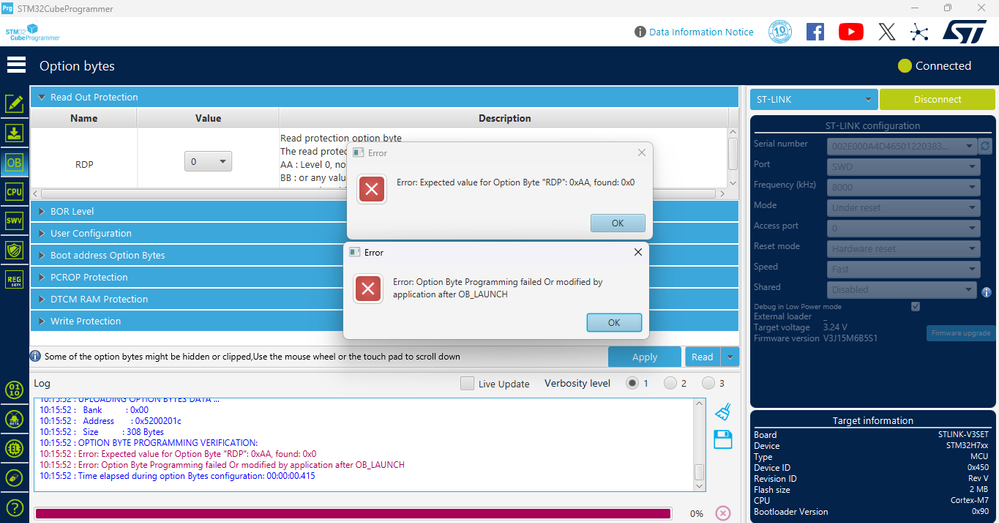999x523 pixels.
Task: Select the OB option bytes sidebar icon
Action: click(14, 162)
